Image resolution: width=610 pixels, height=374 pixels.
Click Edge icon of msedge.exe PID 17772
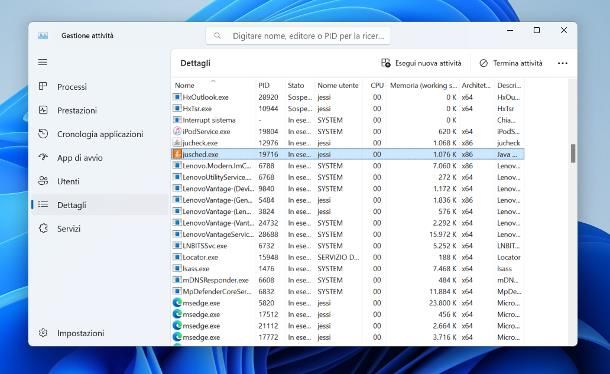click(177, 337)
